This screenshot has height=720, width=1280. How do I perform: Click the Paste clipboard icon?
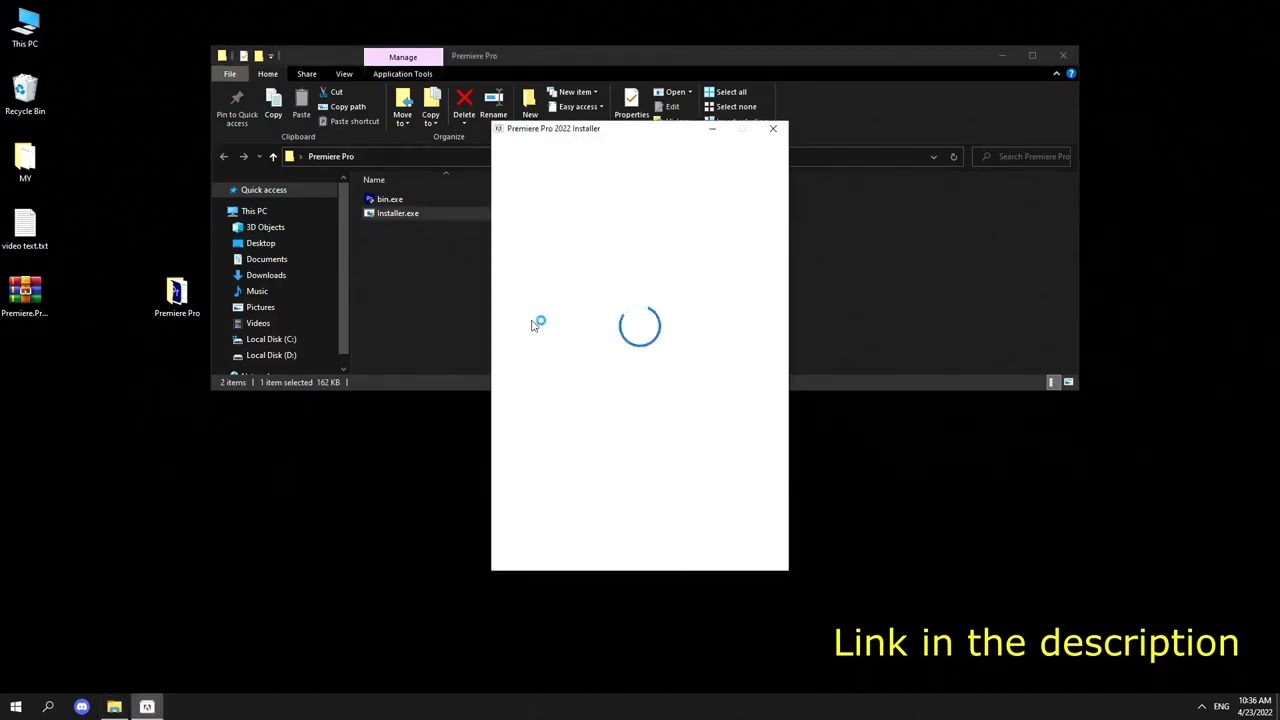coord(301,98)
